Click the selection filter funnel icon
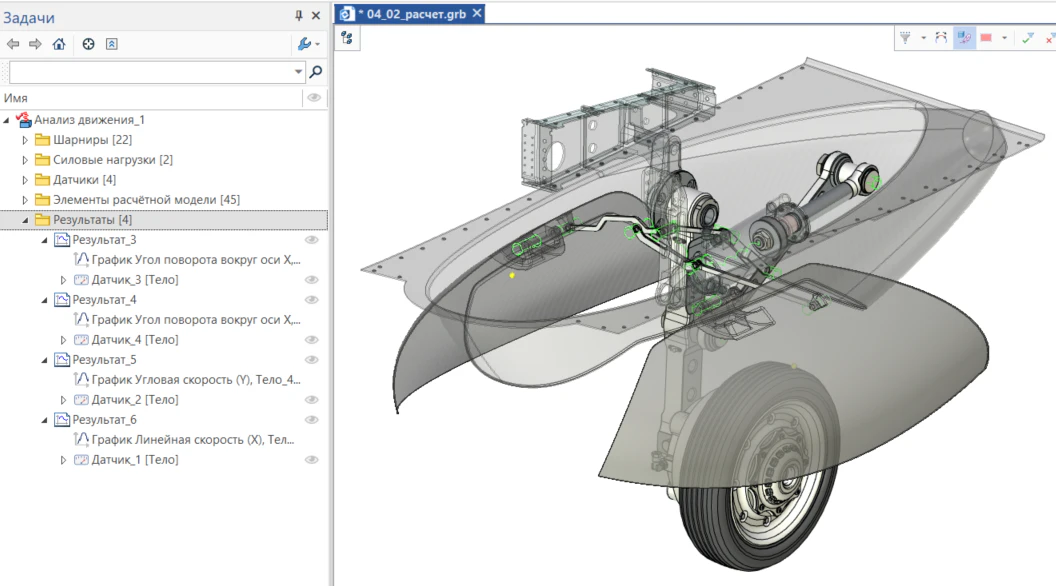This screenshot has width=1056, height=586. [906, 38]
